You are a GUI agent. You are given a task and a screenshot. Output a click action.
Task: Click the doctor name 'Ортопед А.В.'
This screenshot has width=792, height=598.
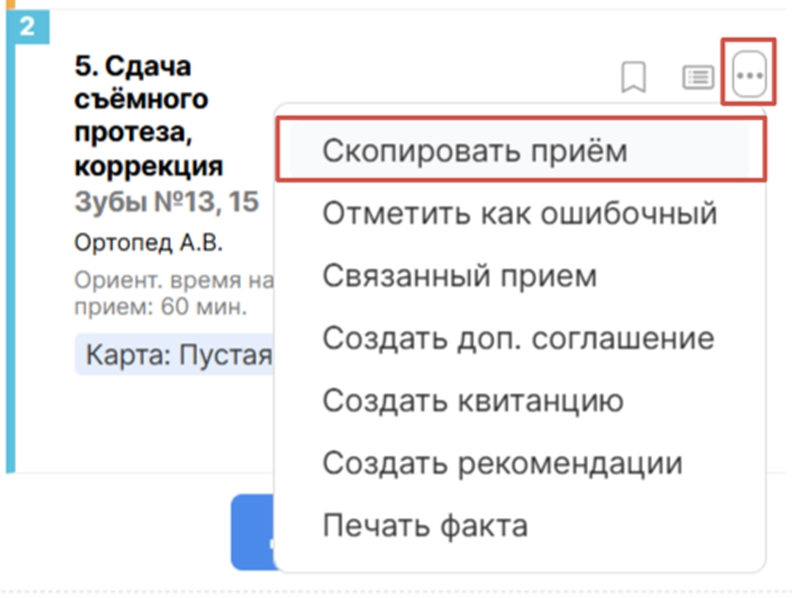(148, 242)
